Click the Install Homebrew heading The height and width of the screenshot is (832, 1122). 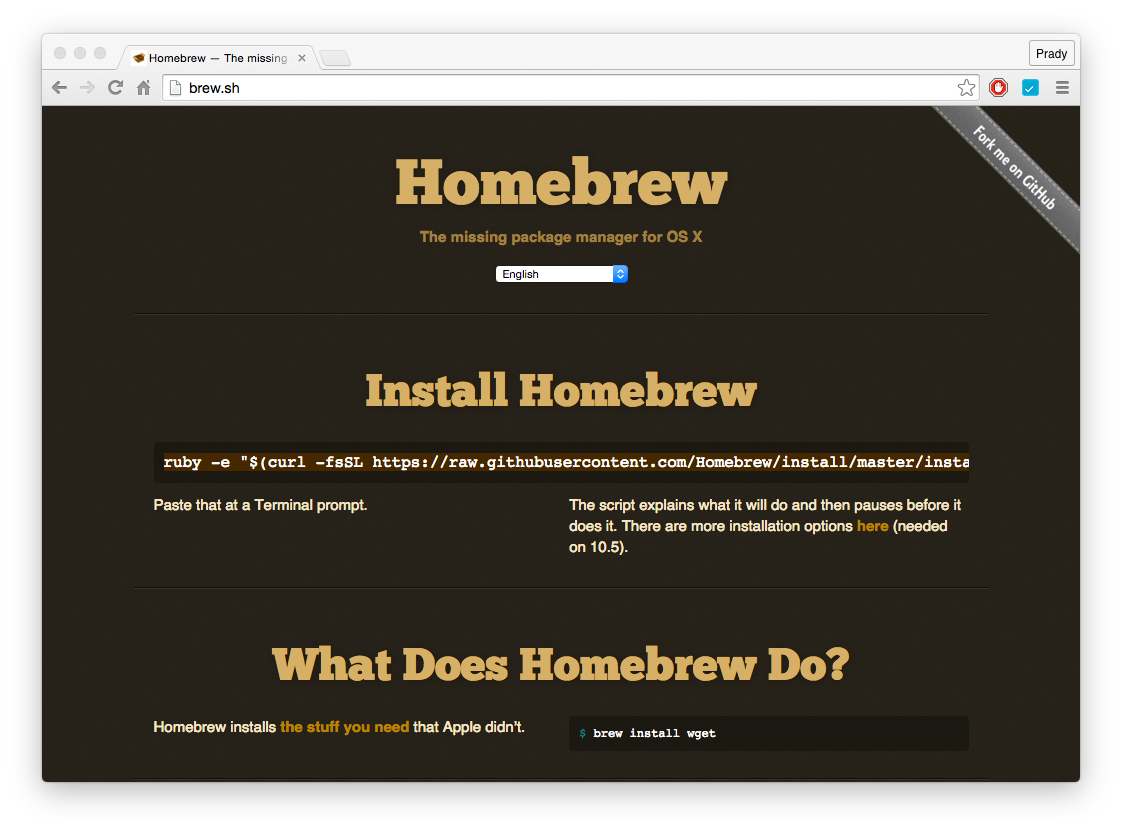(x=561, y=391)
